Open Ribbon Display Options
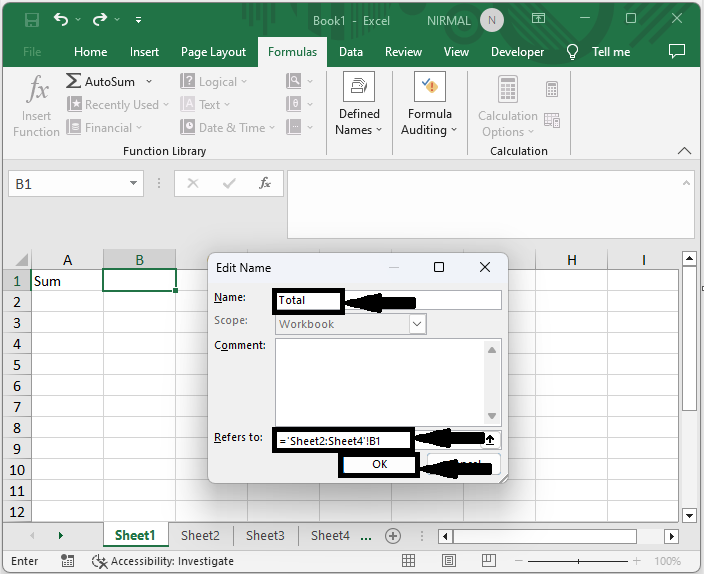This screenshot has height=574, width=704. (538, 18)
